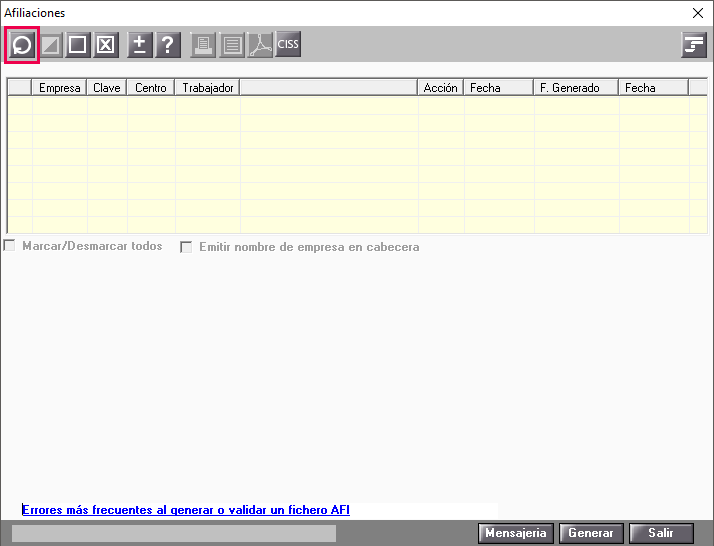The height and width of the screenshot is (546, 714).
Task: Click the Trabajador column header
Action: pyautogui.click(x=208, y=87)
